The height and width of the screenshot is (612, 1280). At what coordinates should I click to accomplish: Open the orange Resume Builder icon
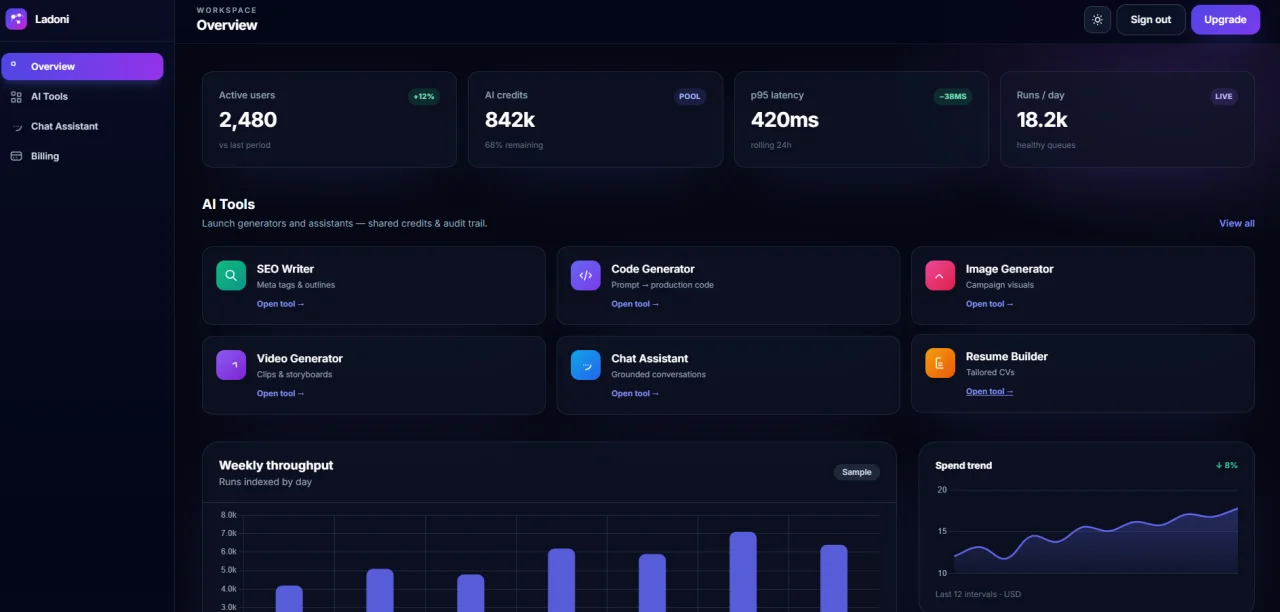(x=940, y=363)
